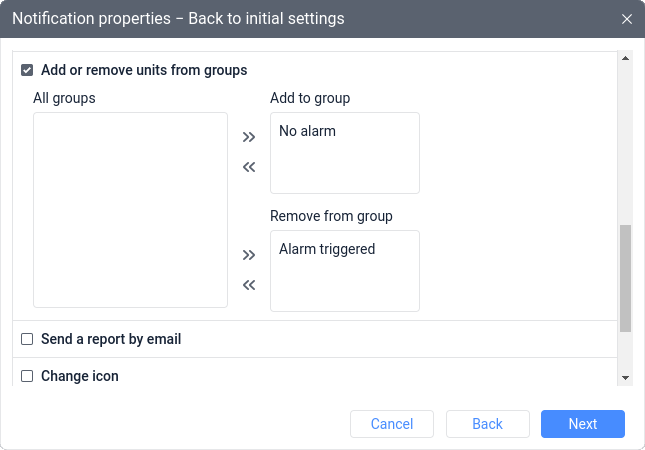Go Back to the previous step
645x450 pixels.
click(x=487, y=424)
